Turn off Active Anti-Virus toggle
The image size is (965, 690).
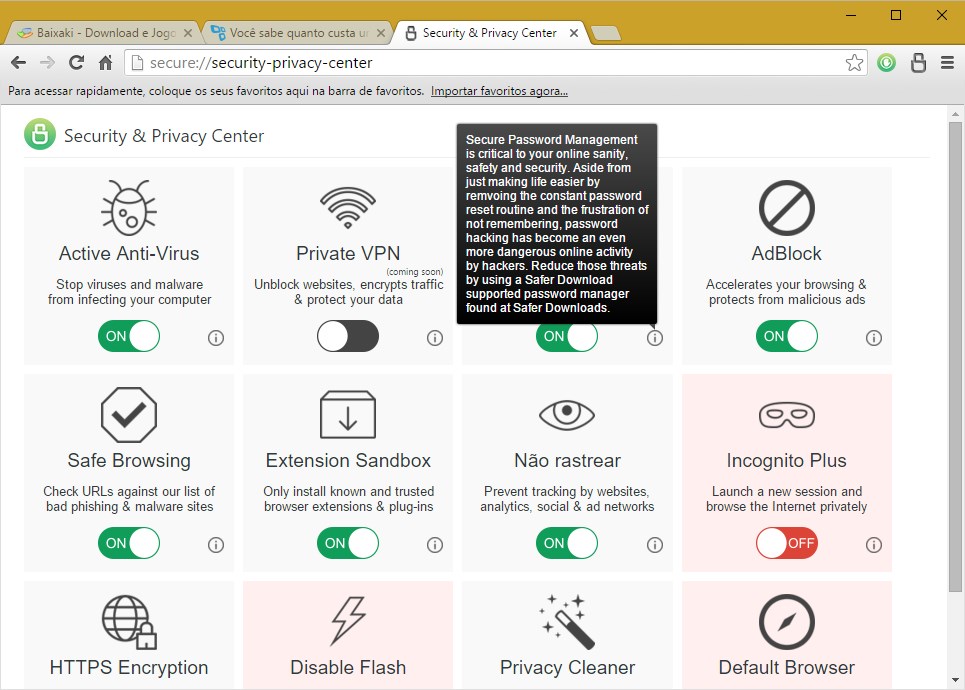tap(129, 336)
